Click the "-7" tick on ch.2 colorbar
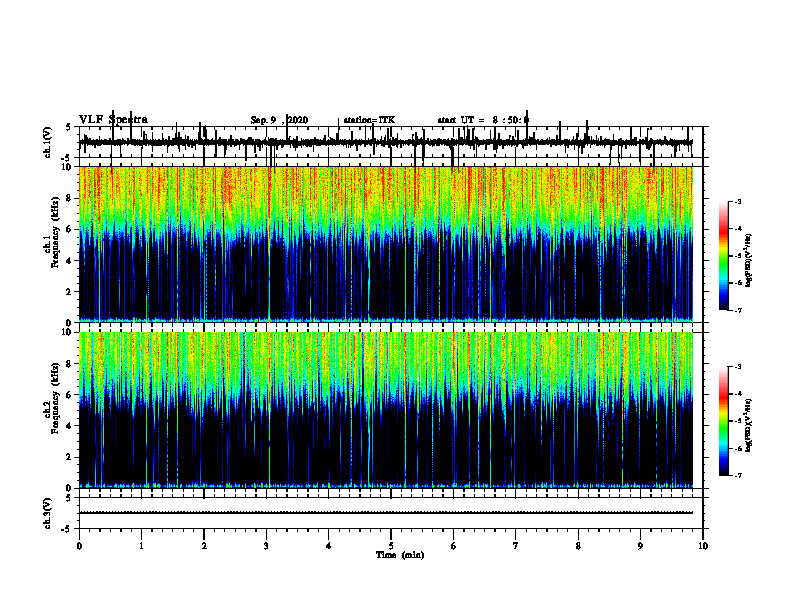 tap(738, 476)
